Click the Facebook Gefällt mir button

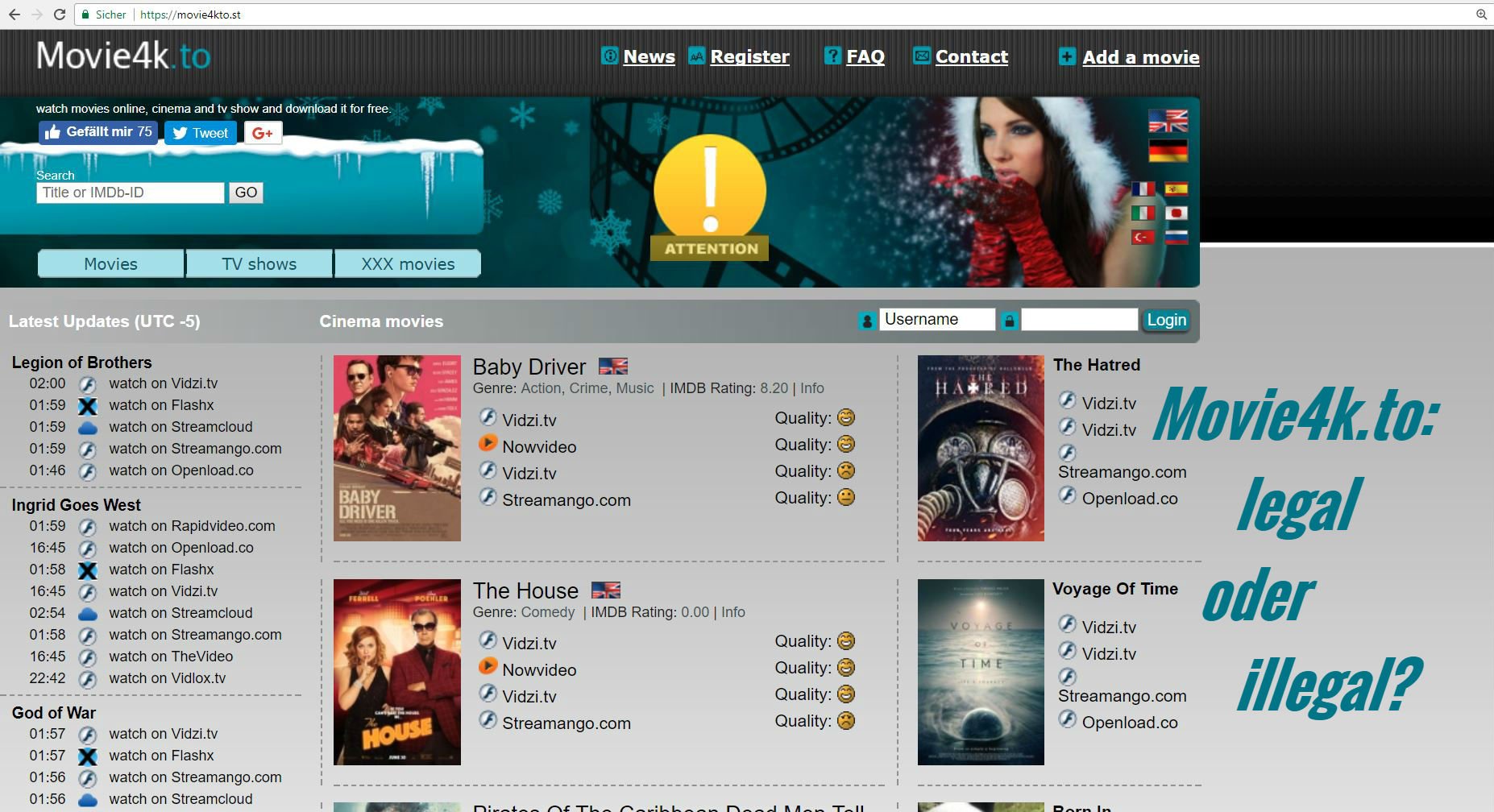[98, 132]
